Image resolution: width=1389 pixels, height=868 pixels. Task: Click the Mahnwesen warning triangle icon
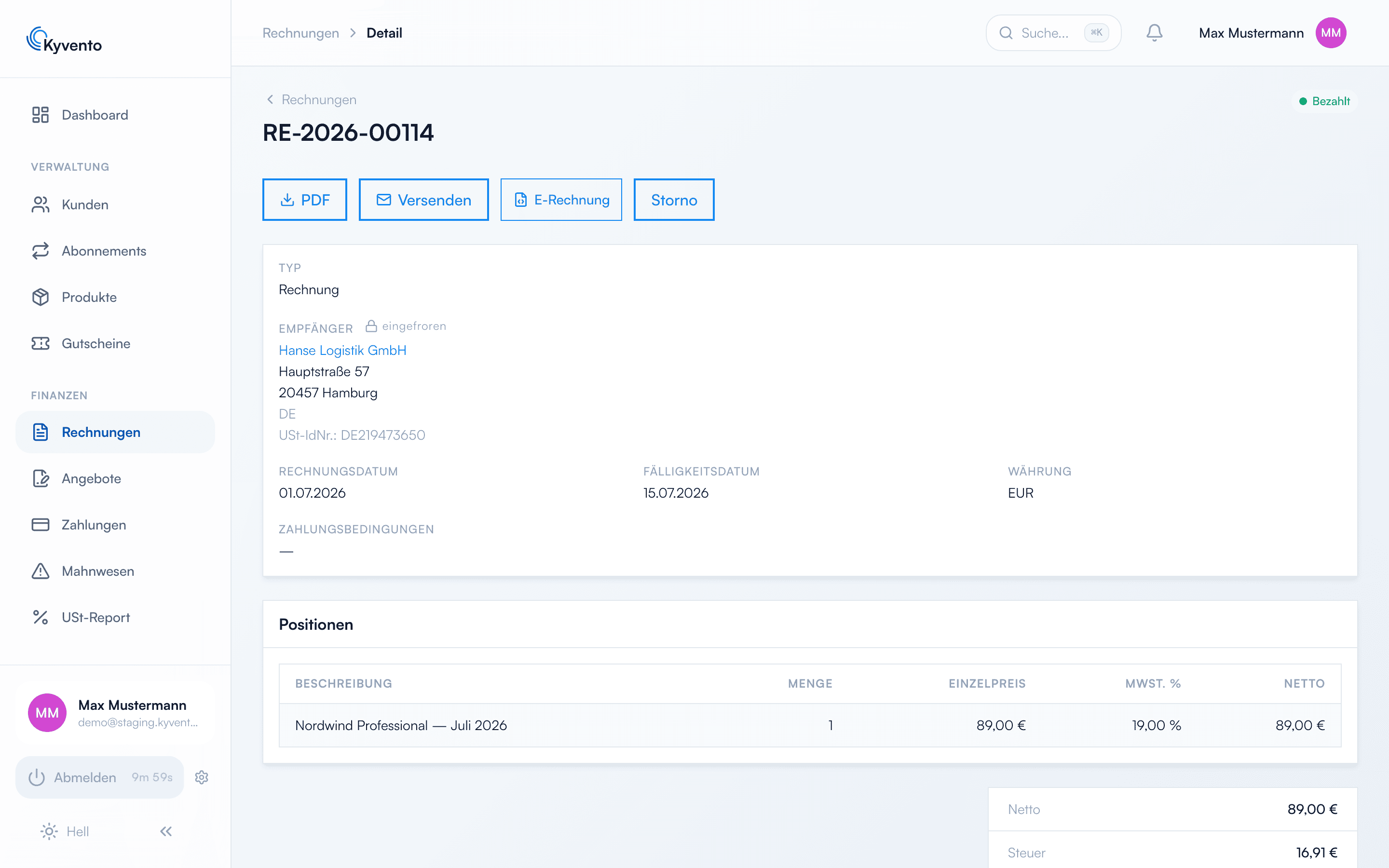point(40,571)
